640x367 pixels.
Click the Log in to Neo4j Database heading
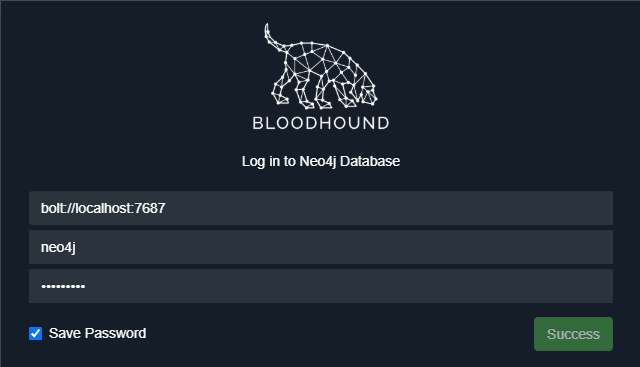coord(321,161)
